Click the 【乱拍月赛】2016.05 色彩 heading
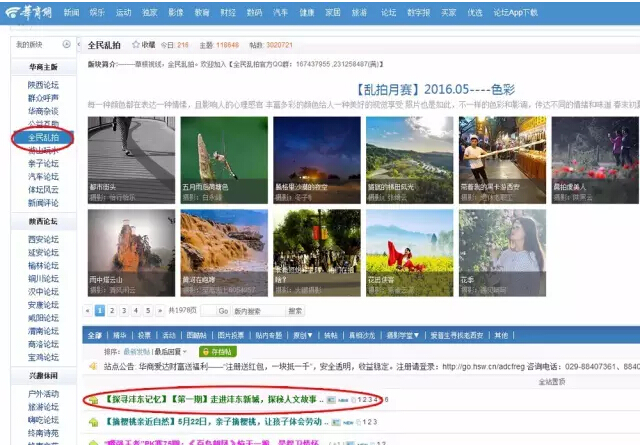This screenshot has width=642, height=447. (435, 89)
